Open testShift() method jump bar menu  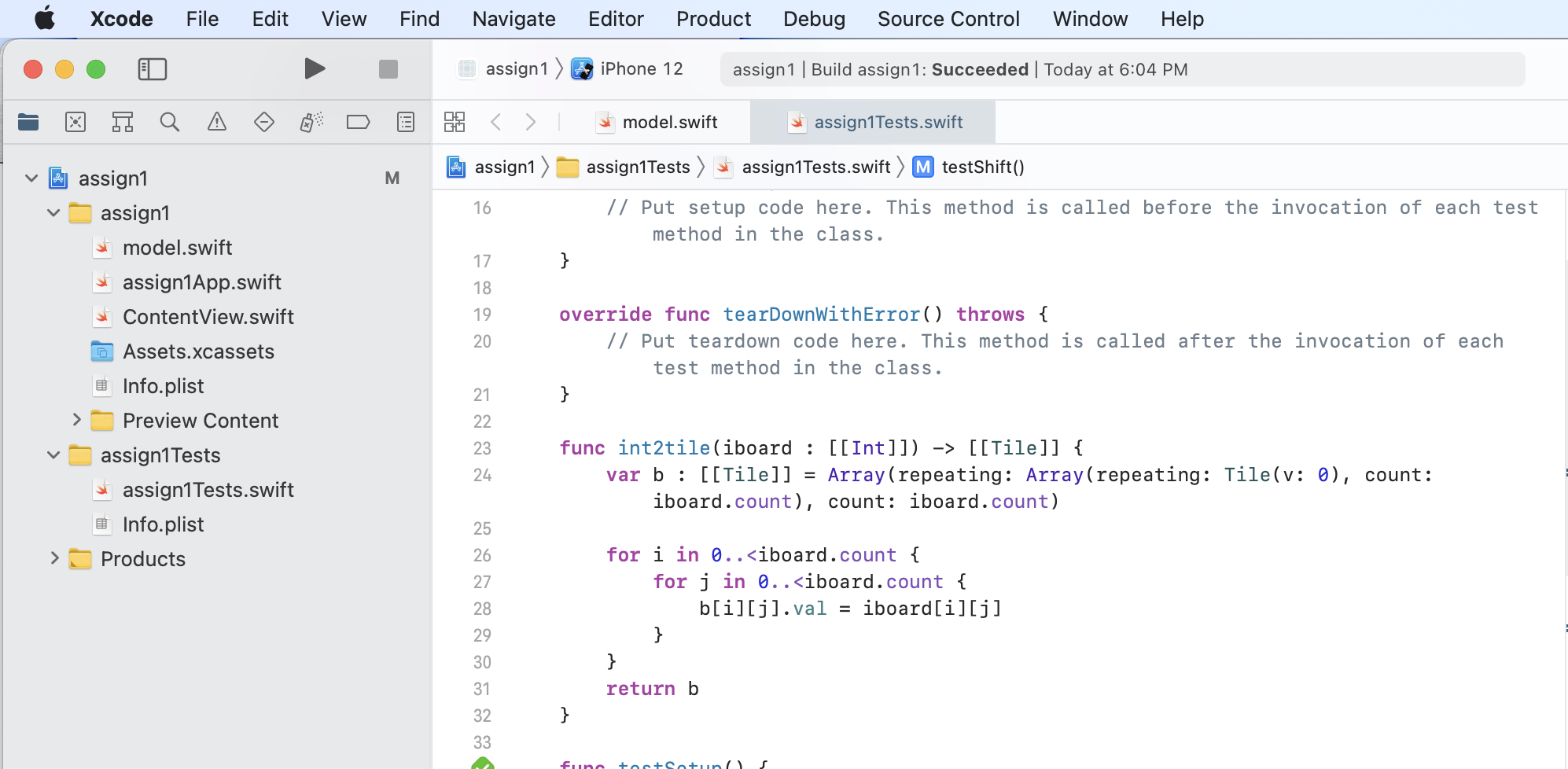click(969, 167)
